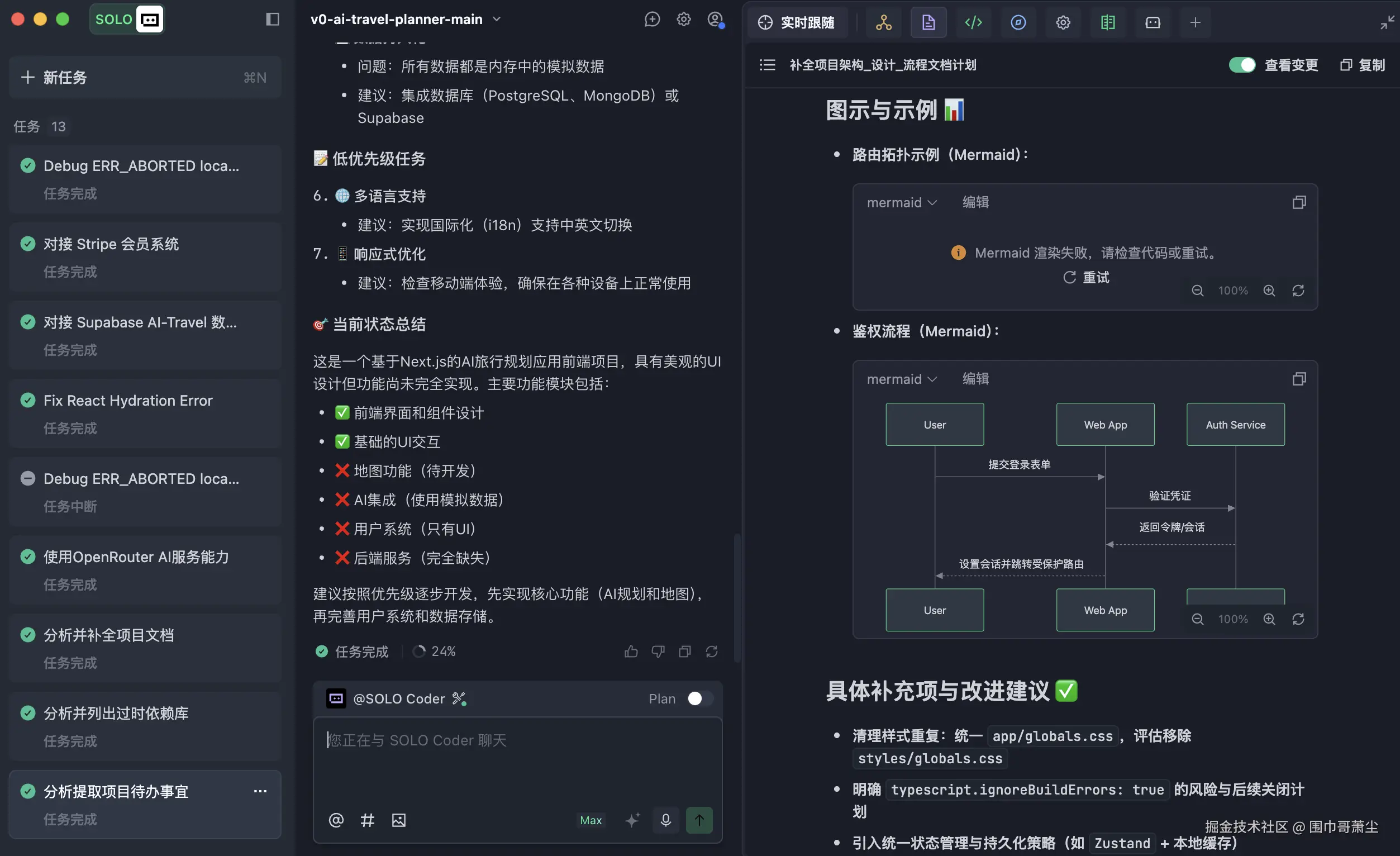Open more options menu on 分析提取项目待办事宜 task
The width and height of the screenshot is (1400, 856).
pos(261,791)
